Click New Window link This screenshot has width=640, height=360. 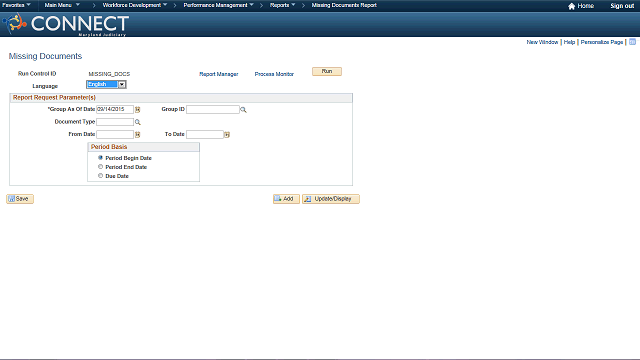tap(542, 42)
